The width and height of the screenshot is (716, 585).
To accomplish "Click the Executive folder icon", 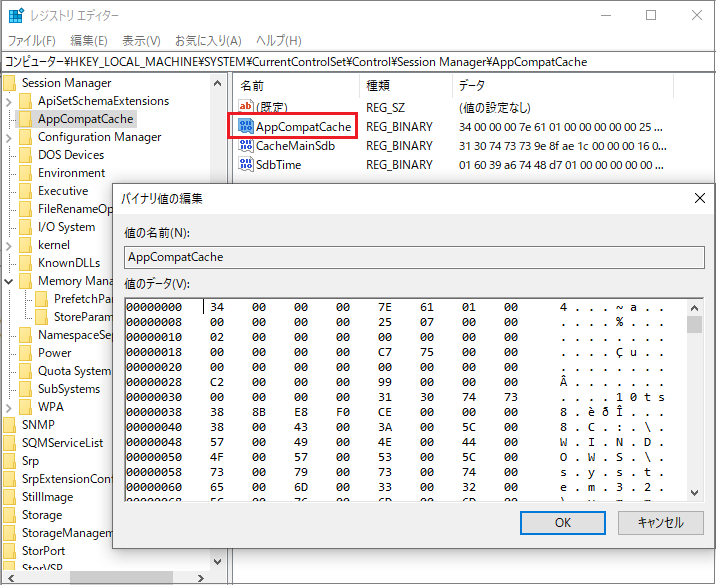I will (26, 191).
